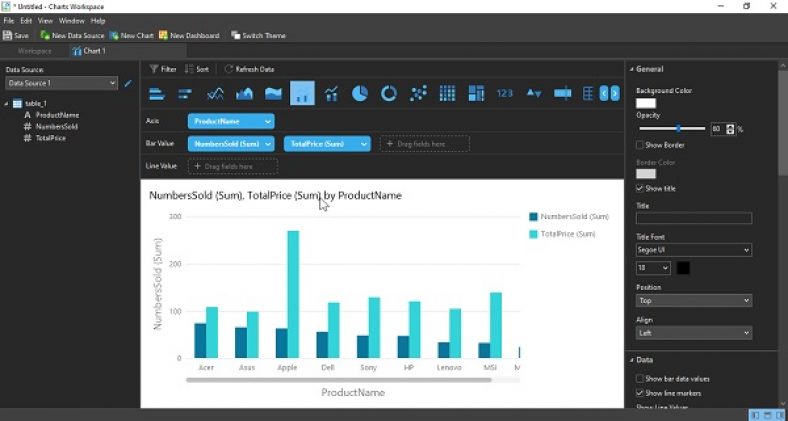Screen dimensions: 788x421
Task: Switch to horizontal bar chart icon
Action: 157,93
